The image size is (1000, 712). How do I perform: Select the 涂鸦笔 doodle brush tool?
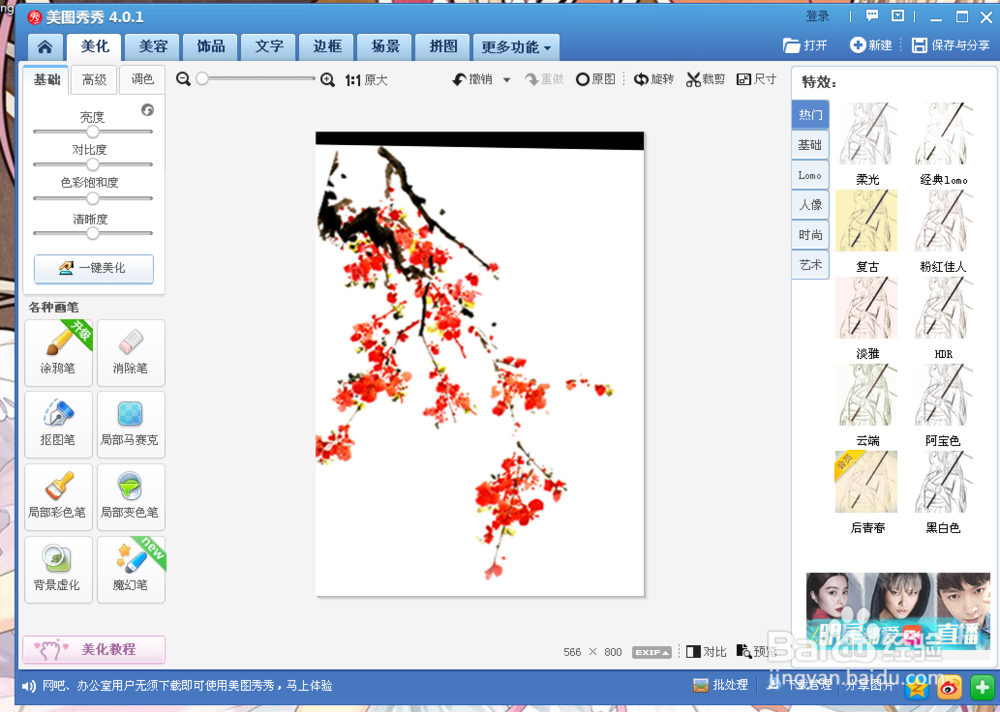[x=58, y=353]
